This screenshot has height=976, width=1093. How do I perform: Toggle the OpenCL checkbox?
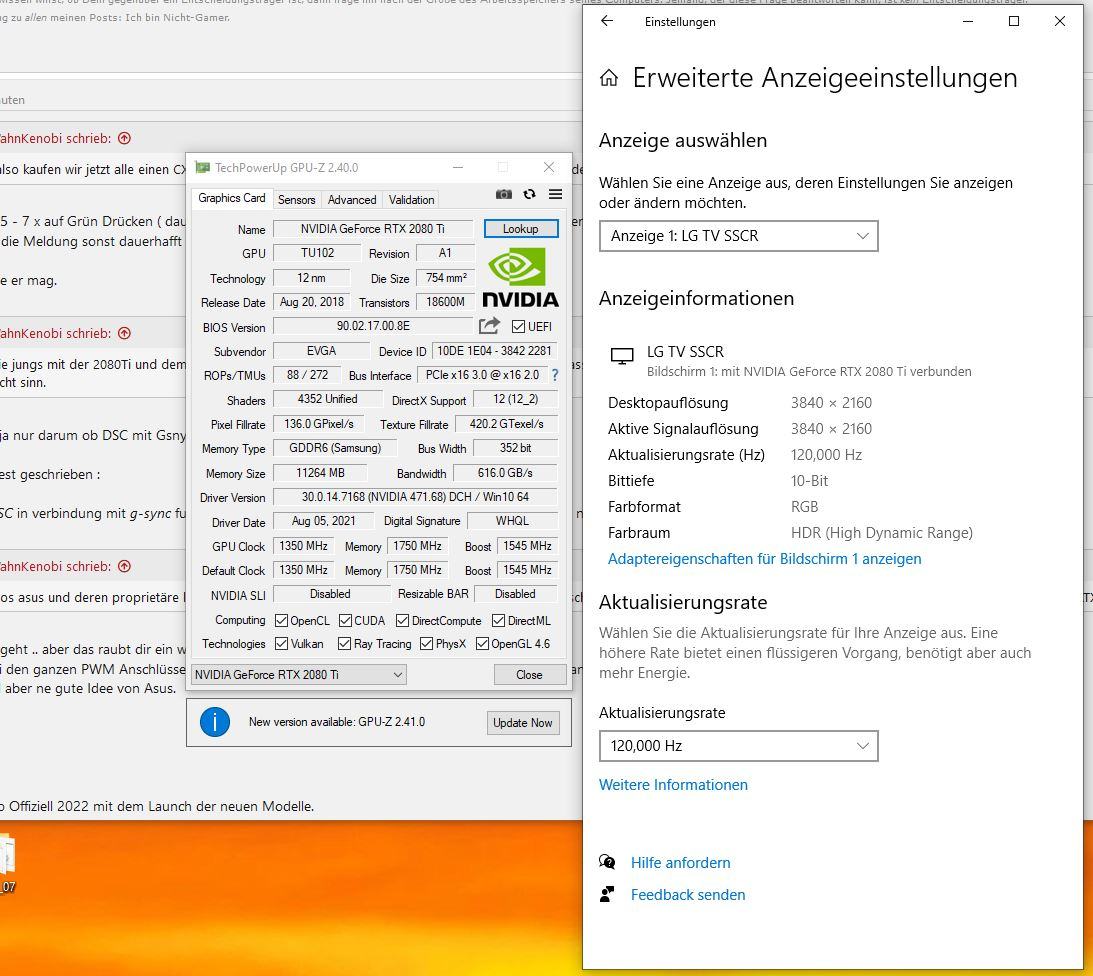click(282, 620)
